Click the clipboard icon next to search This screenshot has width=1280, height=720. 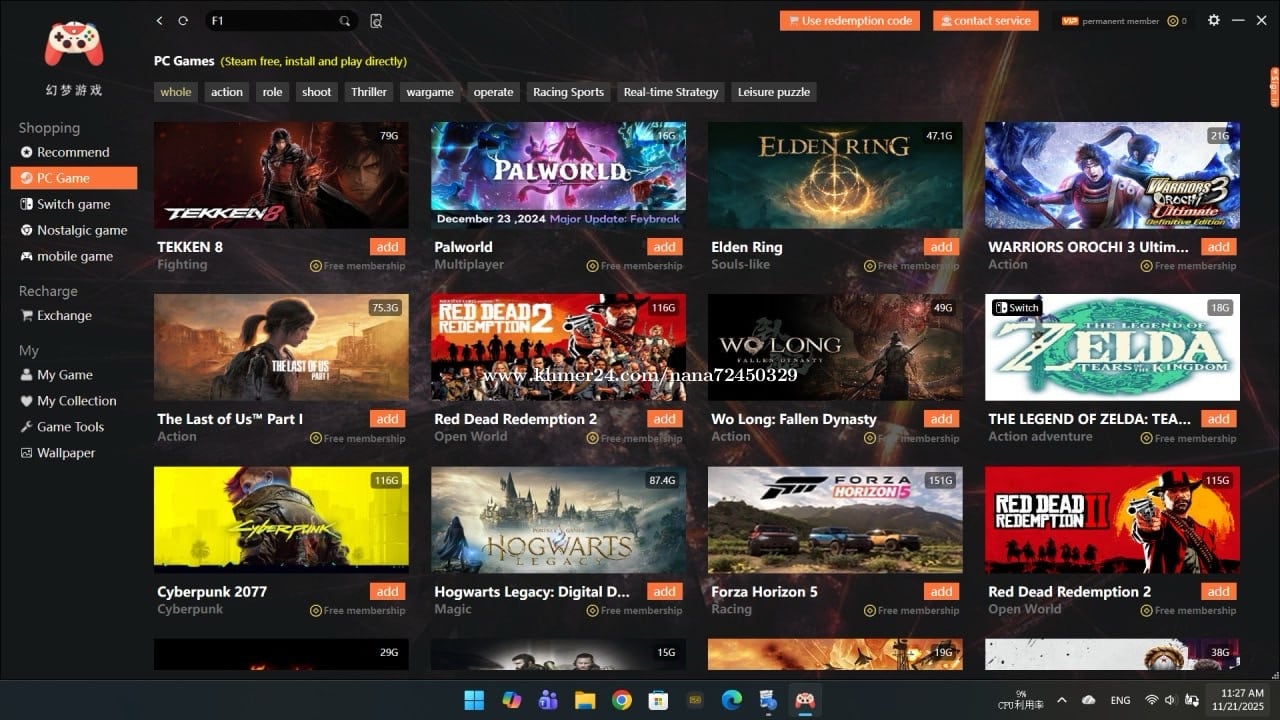tap(376, 21)
